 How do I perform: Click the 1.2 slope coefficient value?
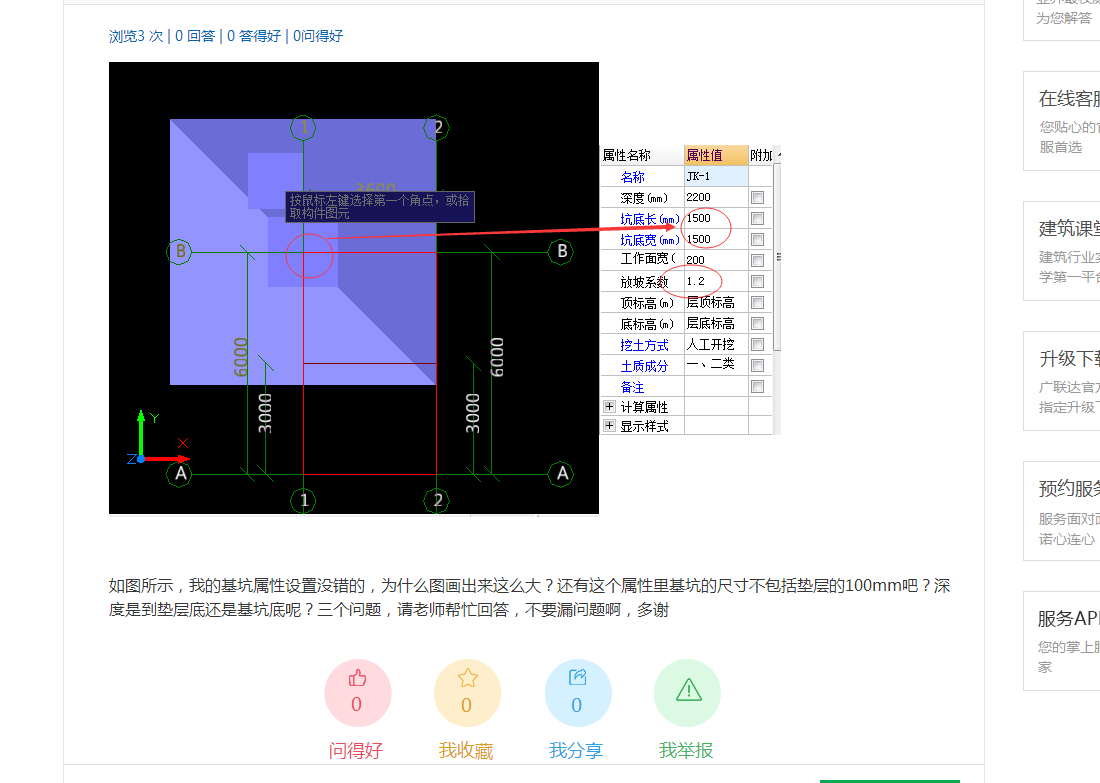point(716,281)
